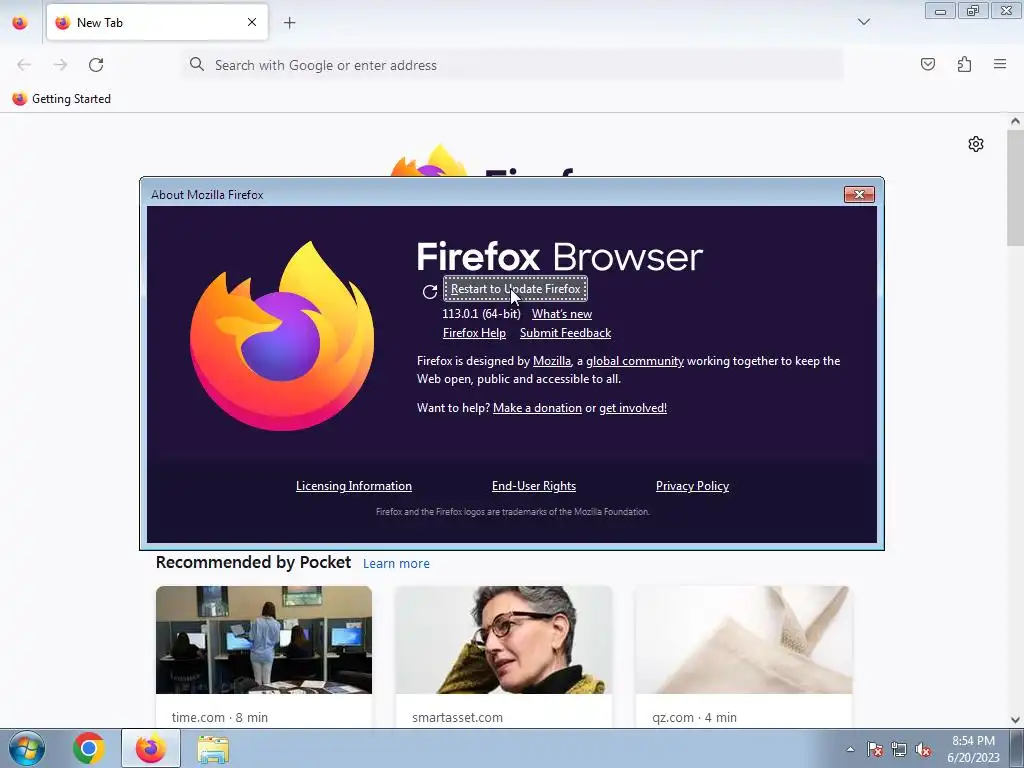Launch Chrome from the taskbar

(x=89, y=748)
